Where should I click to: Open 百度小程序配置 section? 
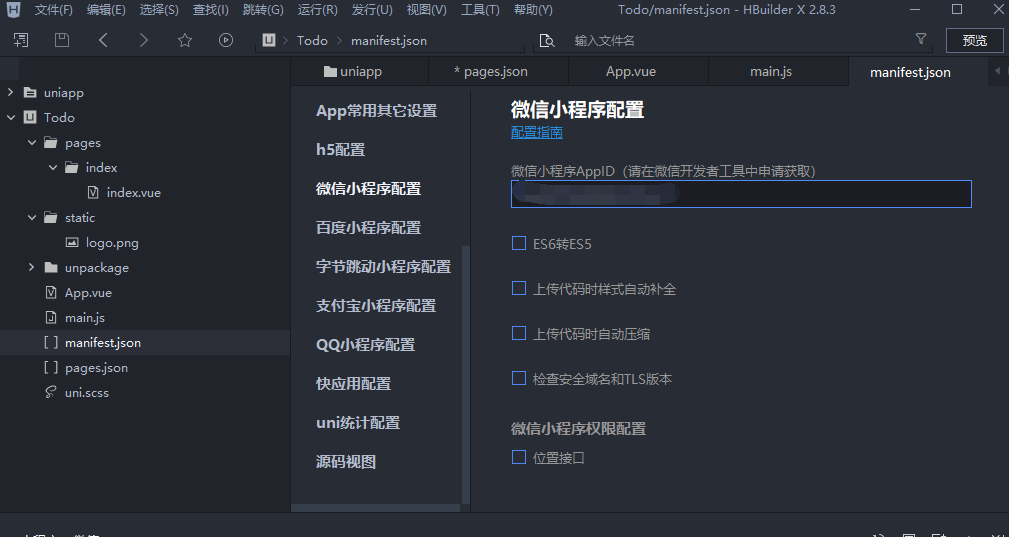point(368,228)
